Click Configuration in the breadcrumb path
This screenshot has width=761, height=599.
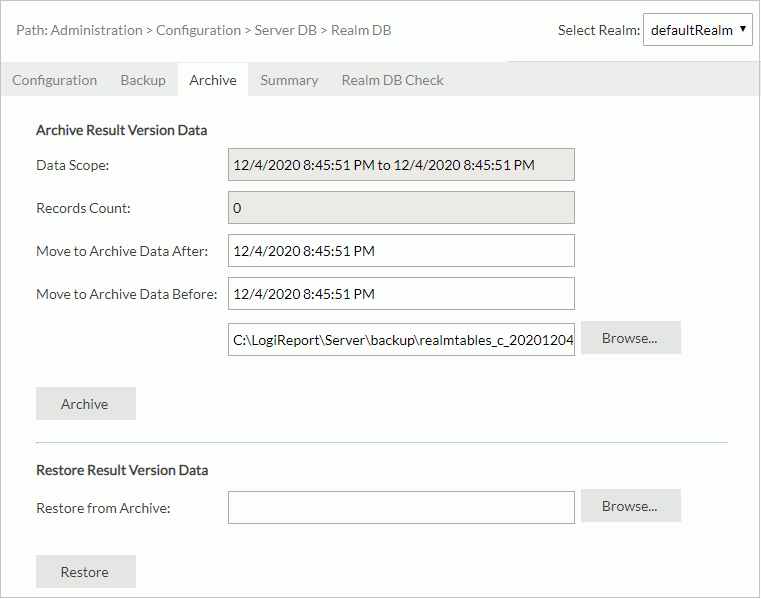197,31
